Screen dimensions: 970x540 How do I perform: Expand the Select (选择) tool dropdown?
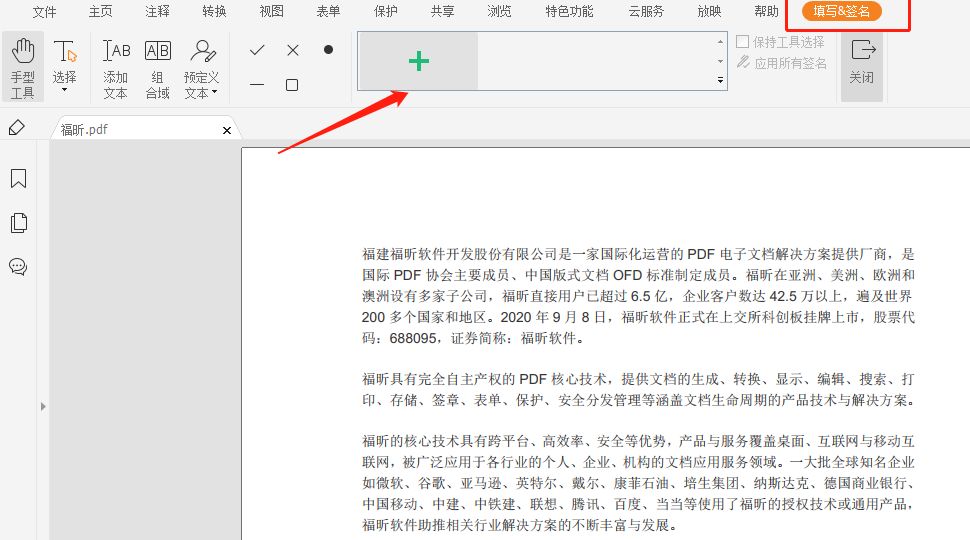(x=65, y=90)
